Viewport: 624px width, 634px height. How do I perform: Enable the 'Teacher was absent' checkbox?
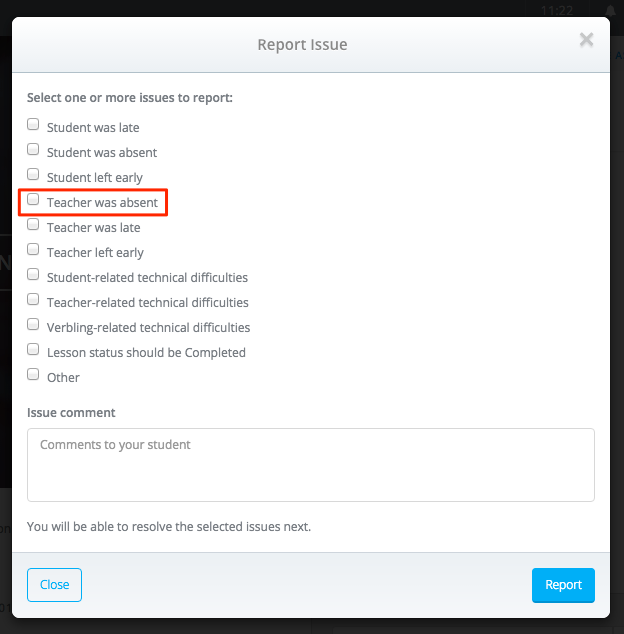click(33, 199)
